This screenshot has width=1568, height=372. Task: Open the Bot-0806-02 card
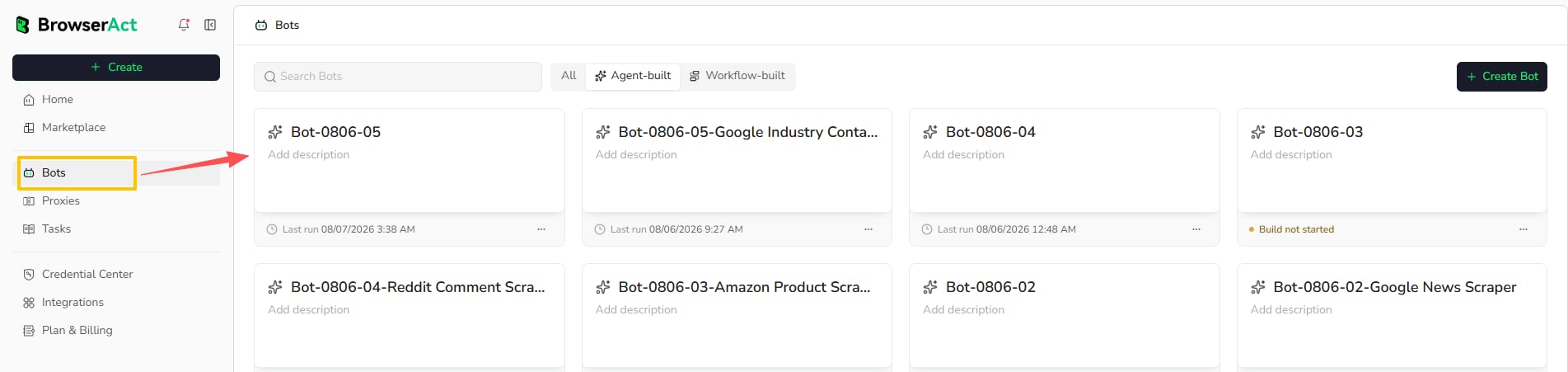click(1065, 316)
